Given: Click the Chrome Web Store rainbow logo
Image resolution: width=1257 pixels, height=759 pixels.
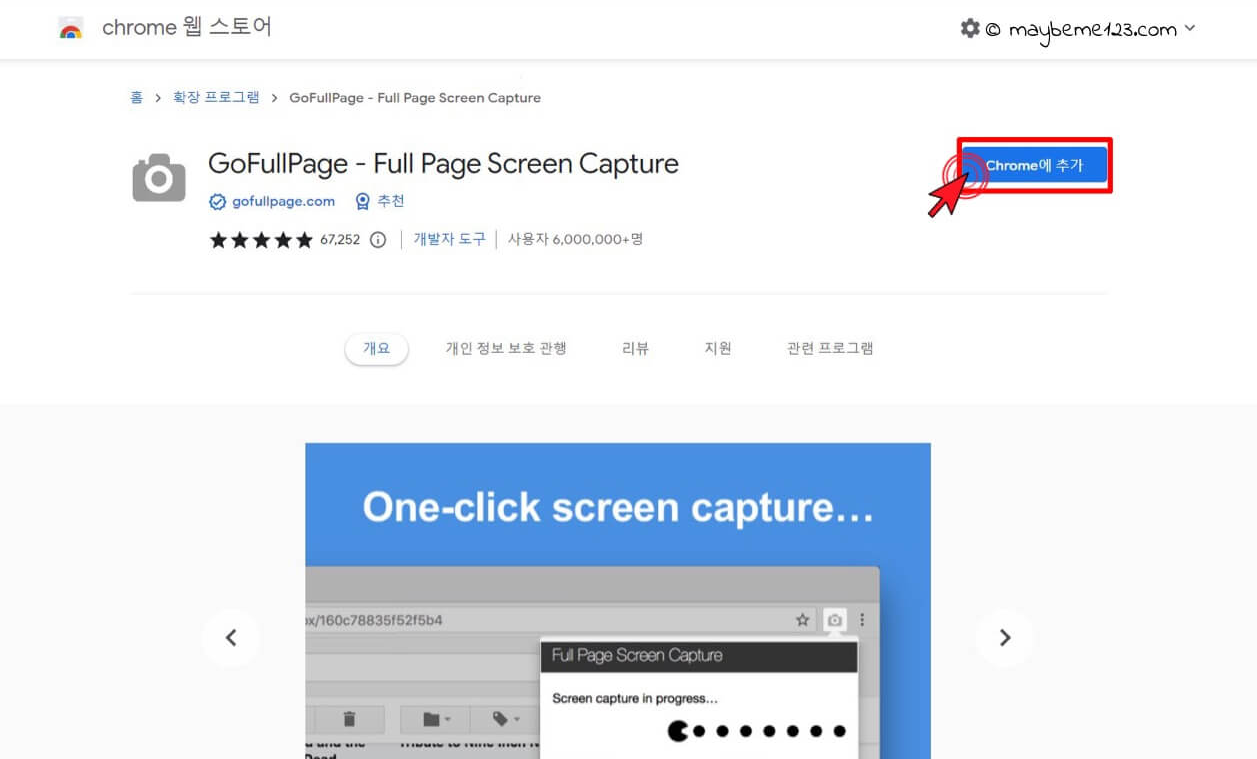Looking at the screenshot, I should click(71, 29).
